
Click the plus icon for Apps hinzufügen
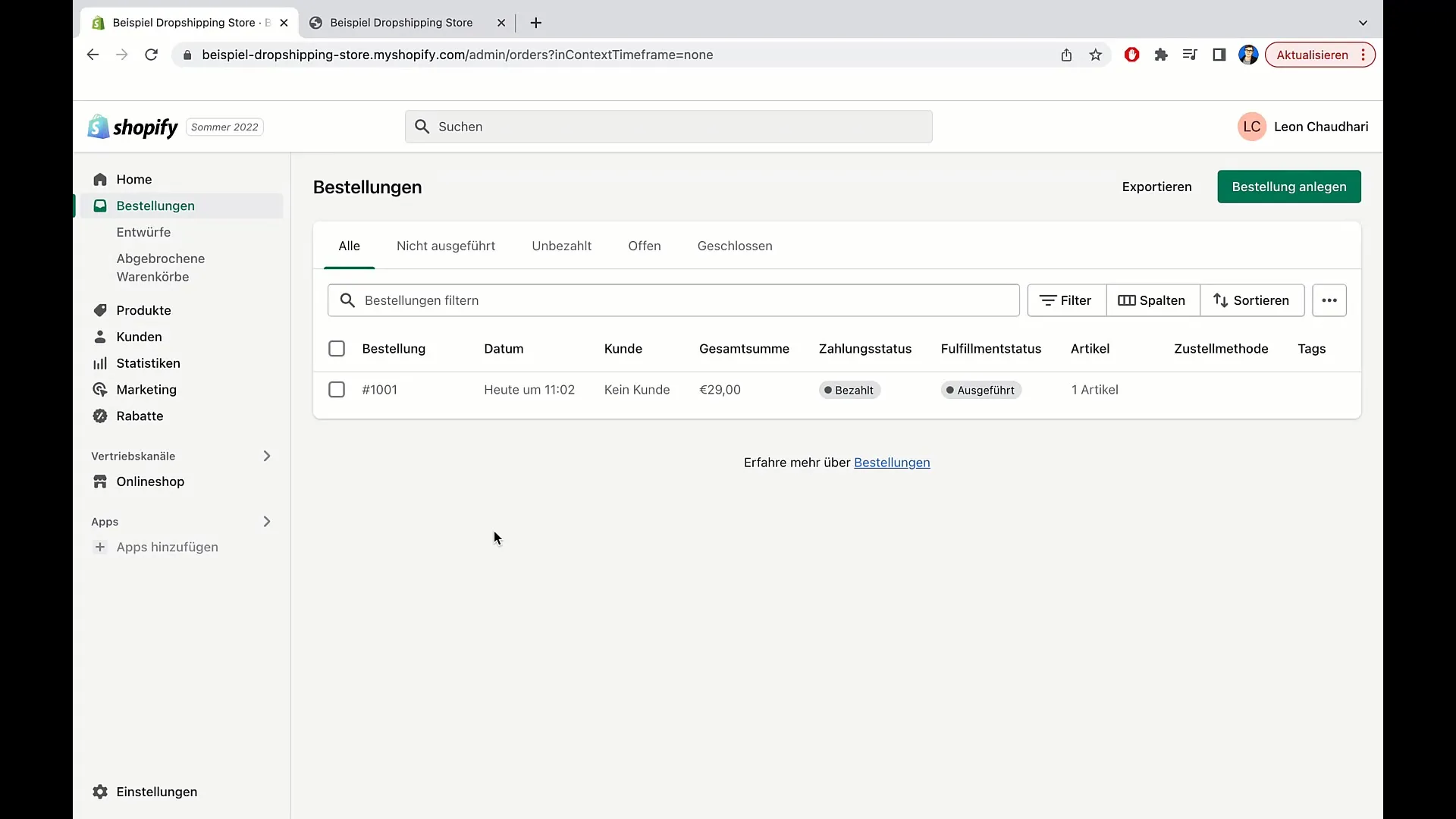99,547
